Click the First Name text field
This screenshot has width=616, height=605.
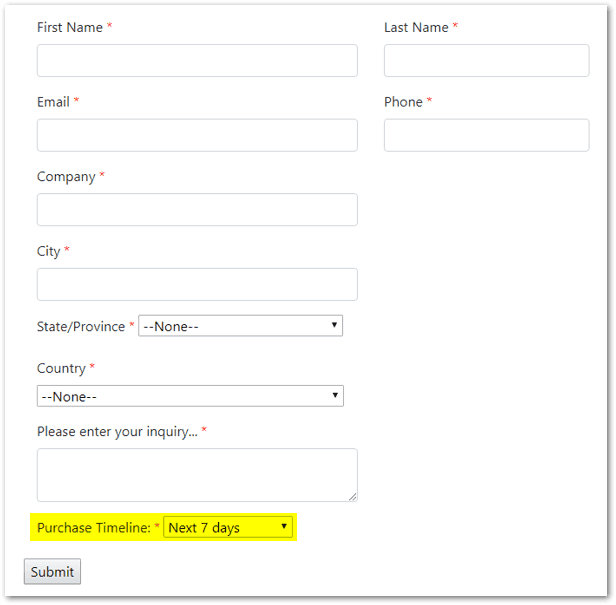pyautogui.click(x=197, y=61)
